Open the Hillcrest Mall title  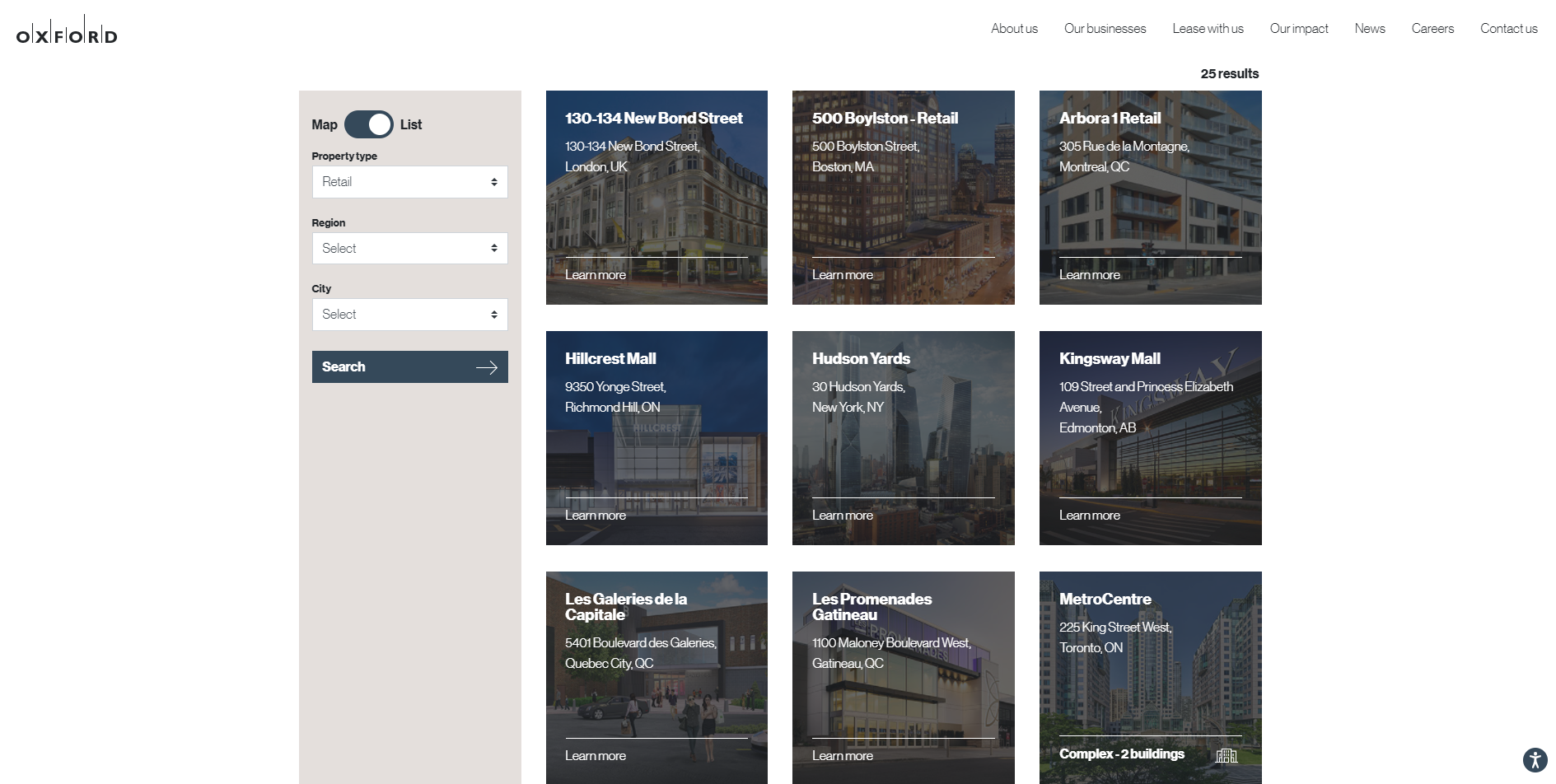(x=610, y=359)
